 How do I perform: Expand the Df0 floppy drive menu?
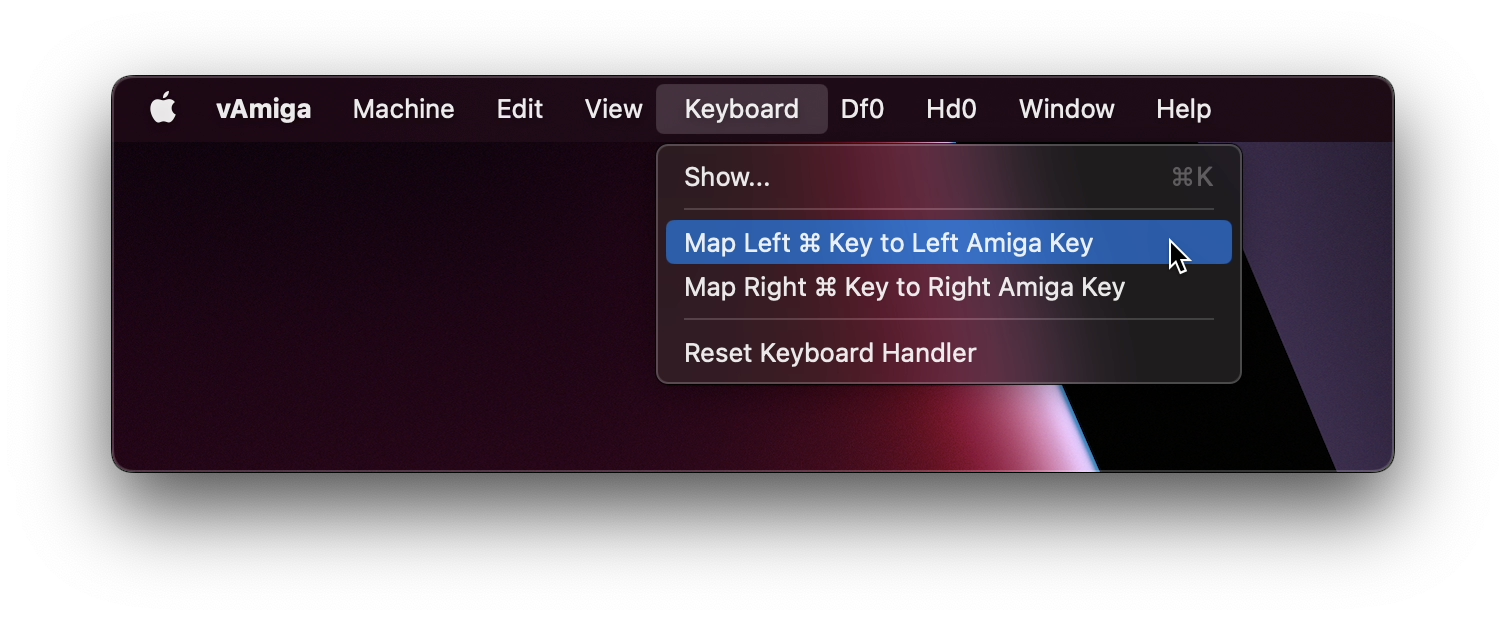(862, 109)
